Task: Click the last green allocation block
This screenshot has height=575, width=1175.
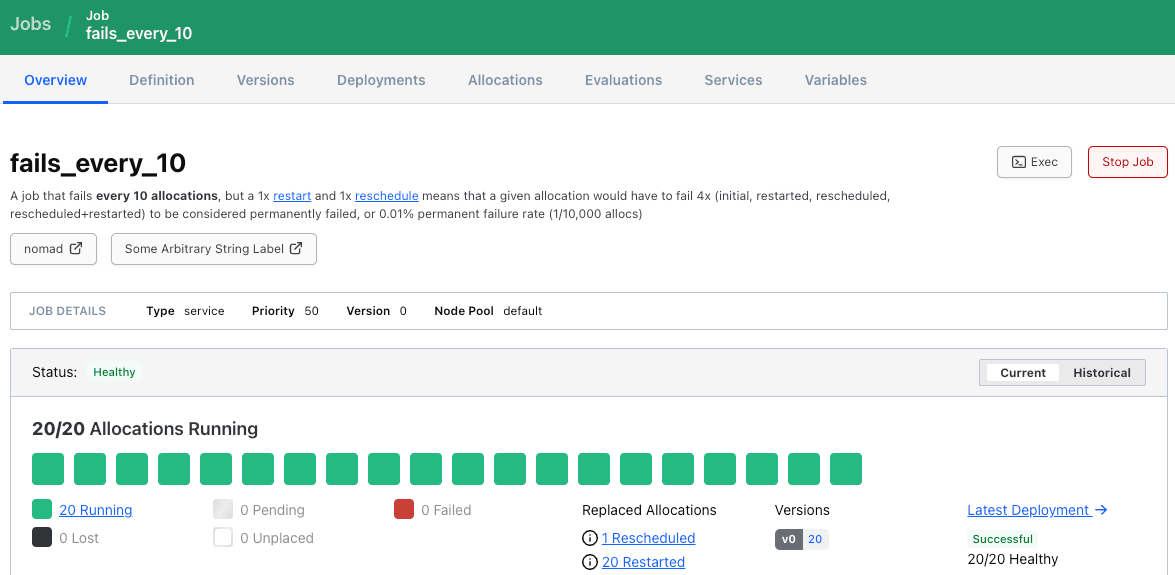Action: [846, 469]
